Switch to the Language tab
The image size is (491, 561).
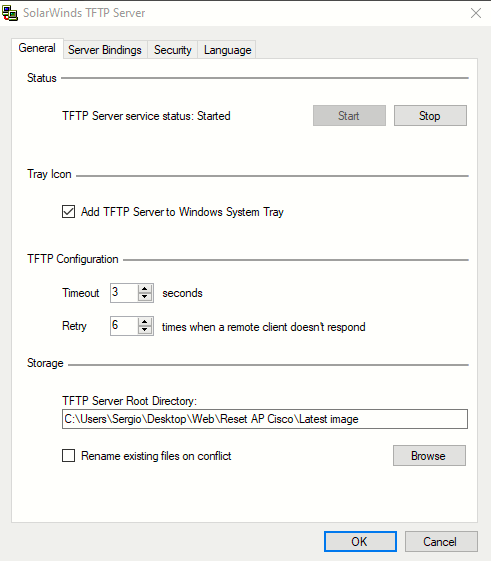pos(227,50)
